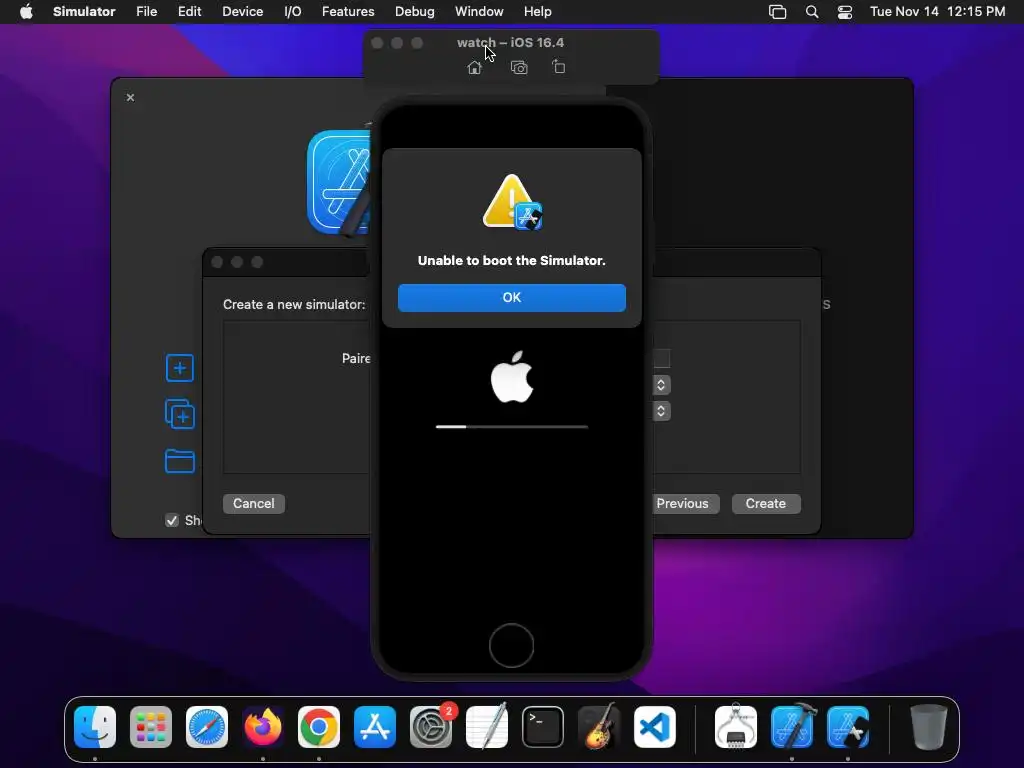Close the simulator window with its red button

point(377,42)
